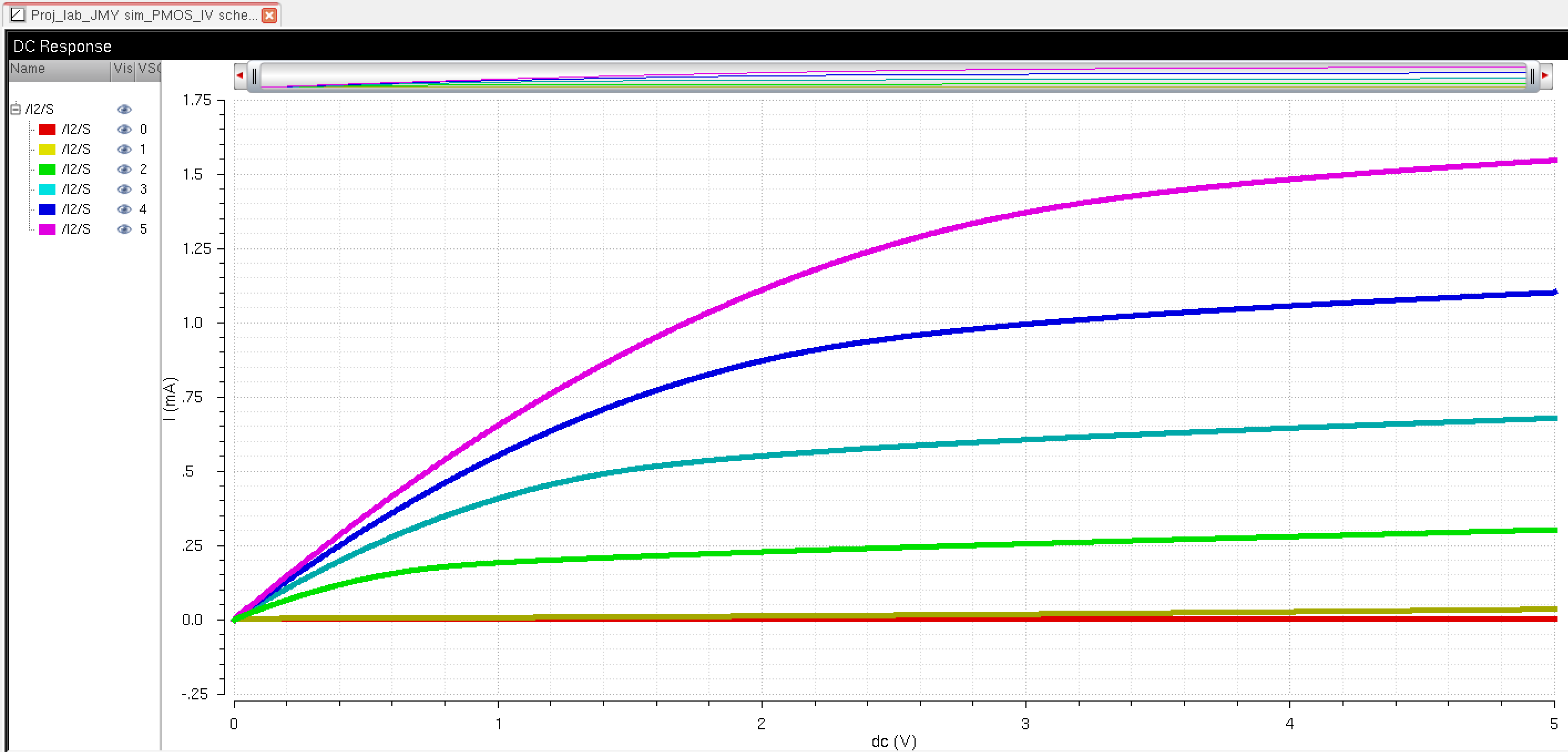Screen dimensions: 1568x752
Task: Click left grip handle of overview slider
Action: coord(254,76)
